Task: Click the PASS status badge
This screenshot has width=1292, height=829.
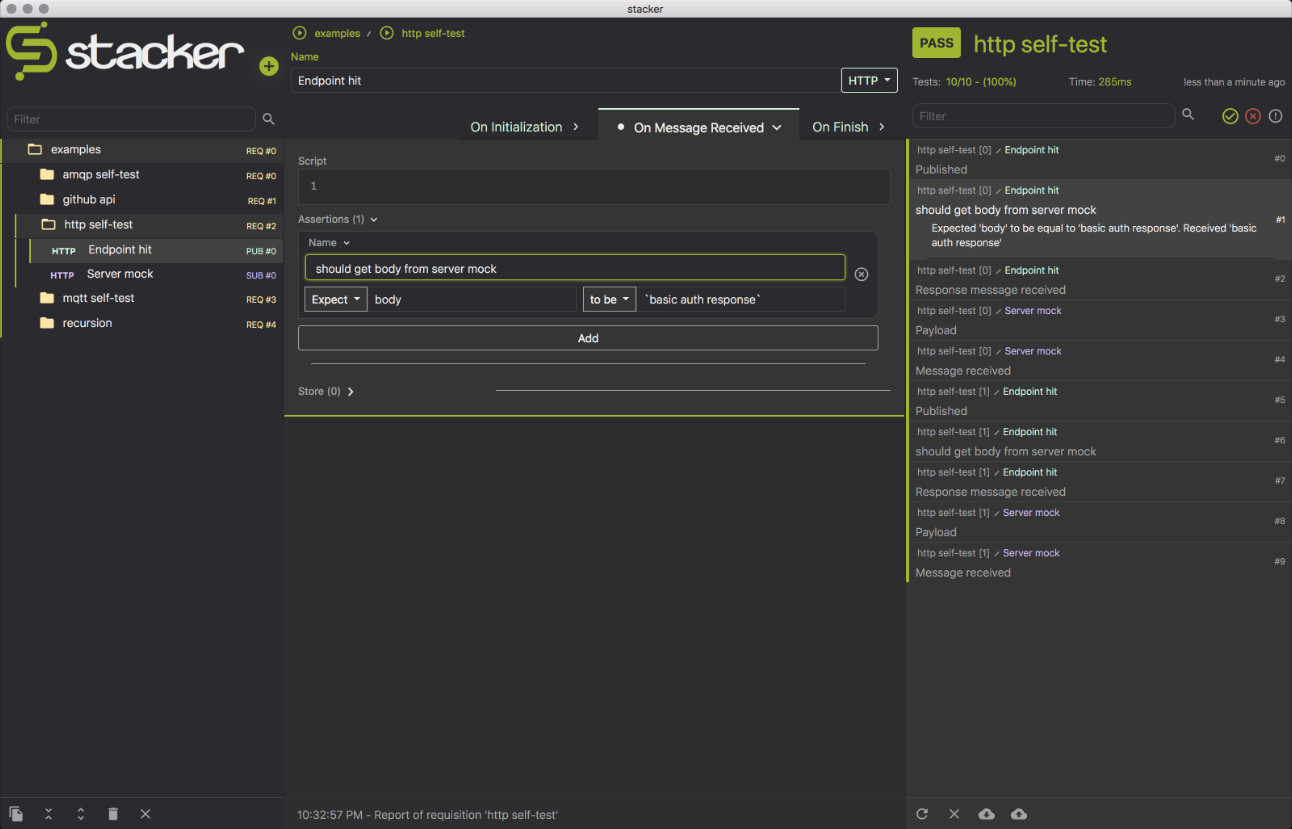Action: [936, 43]
